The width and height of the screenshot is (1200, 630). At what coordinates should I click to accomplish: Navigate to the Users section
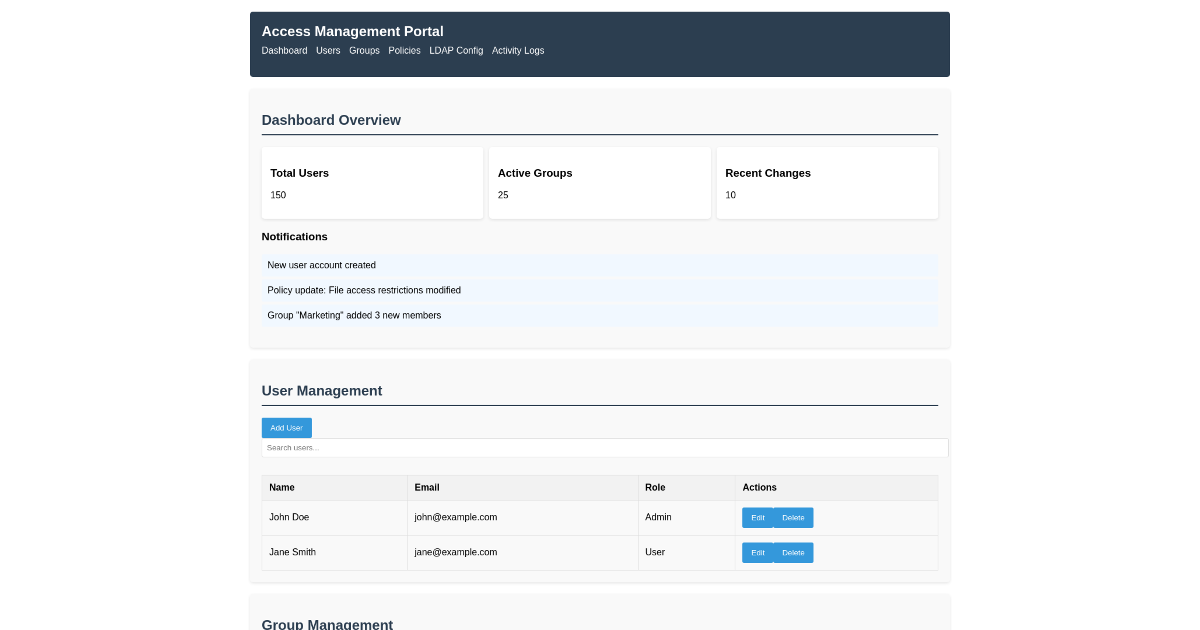(x=328, y=50)
